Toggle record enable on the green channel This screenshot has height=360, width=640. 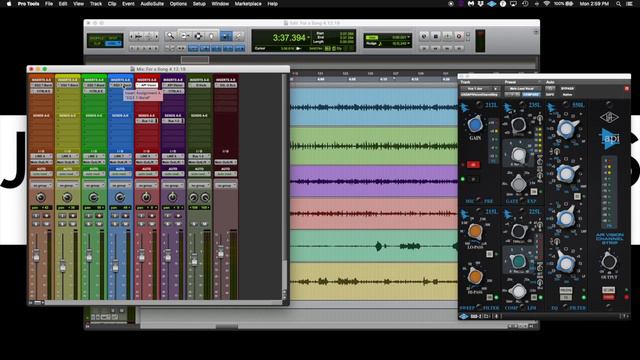point(99,216)
